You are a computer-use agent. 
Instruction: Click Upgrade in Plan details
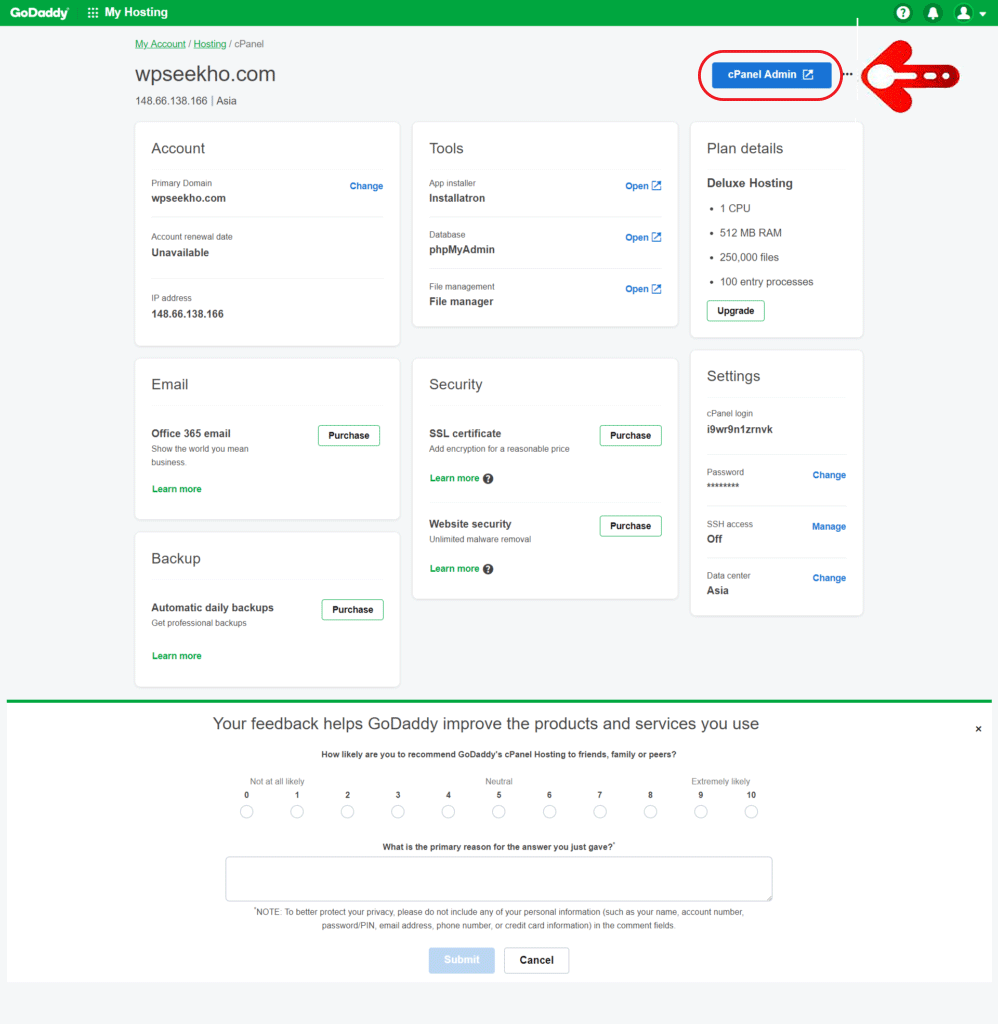735,311
